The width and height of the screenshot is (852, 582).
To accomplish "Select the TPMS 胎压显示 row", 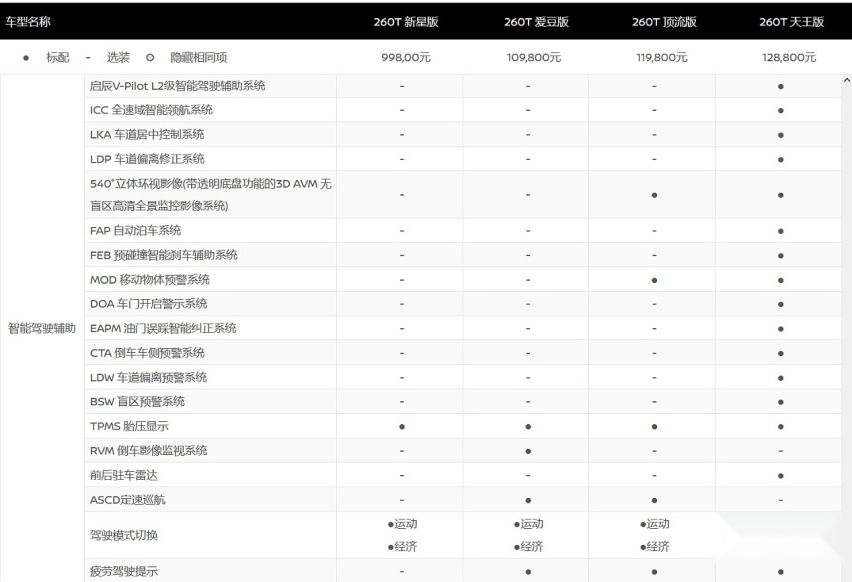I will (463, 426).
